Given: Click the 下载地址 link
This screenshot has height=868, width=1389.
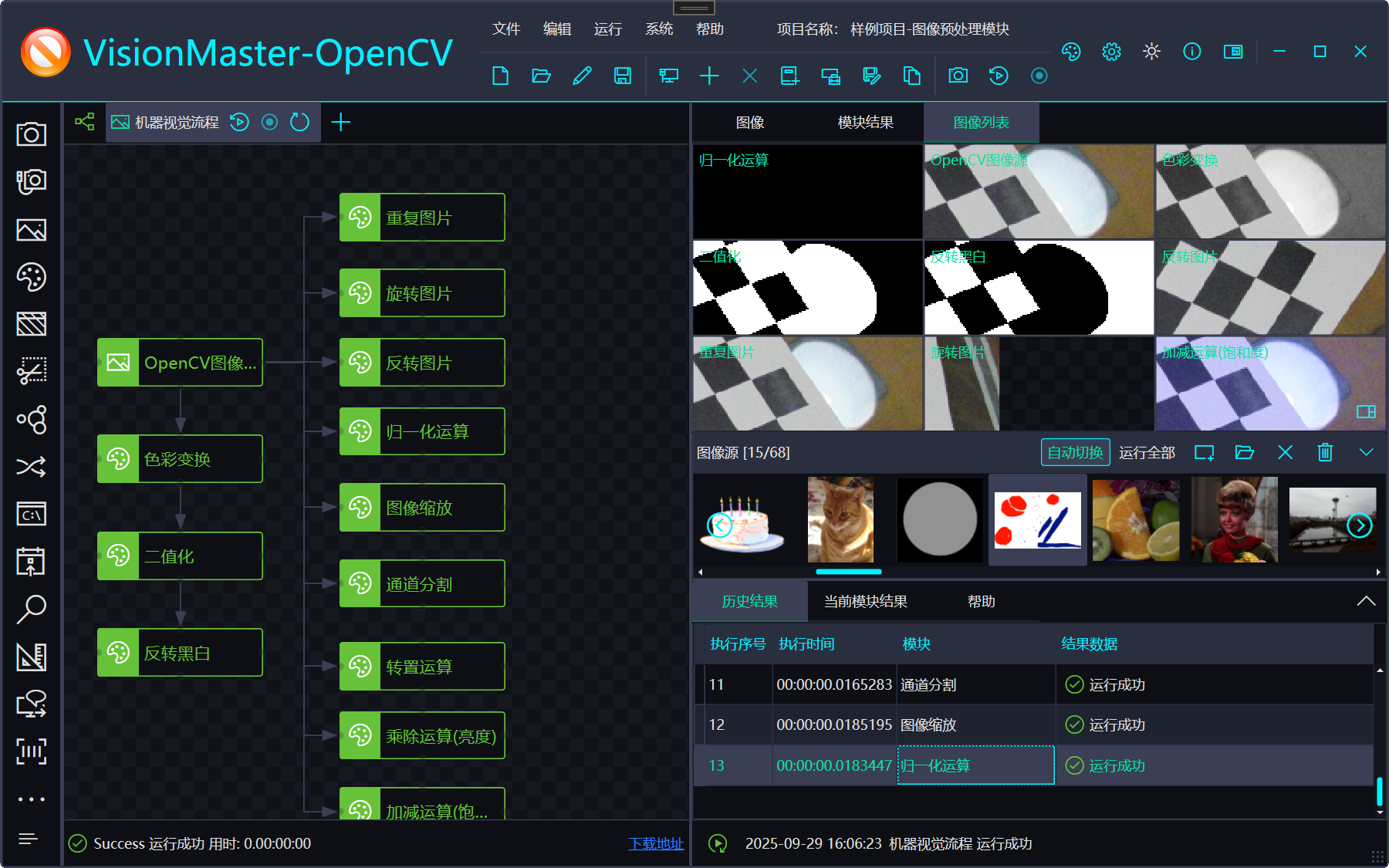Looking at the screenshot, I should (x=656, y=843).
